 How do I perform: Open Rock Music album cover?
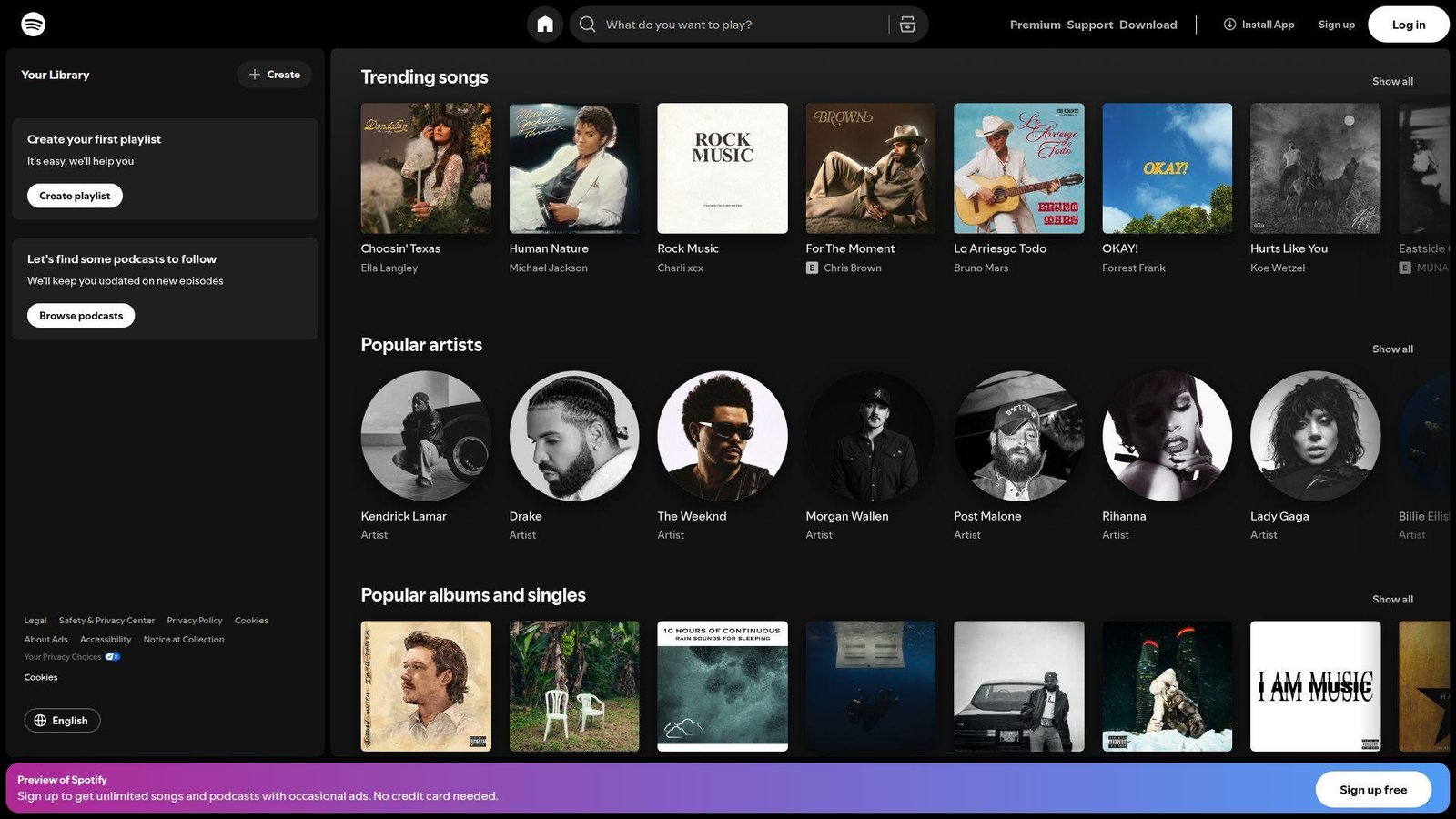[723, 168]
